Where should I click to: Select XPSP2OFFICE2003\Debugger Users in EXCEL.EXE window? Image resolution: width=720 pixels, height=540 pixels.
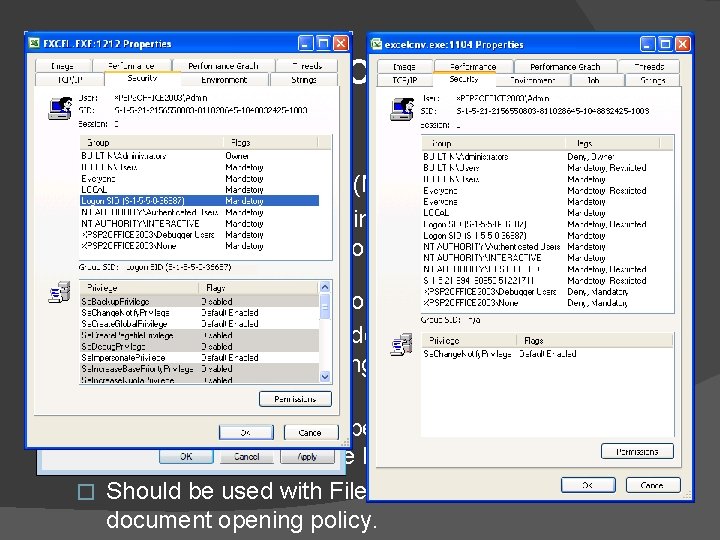199,235
